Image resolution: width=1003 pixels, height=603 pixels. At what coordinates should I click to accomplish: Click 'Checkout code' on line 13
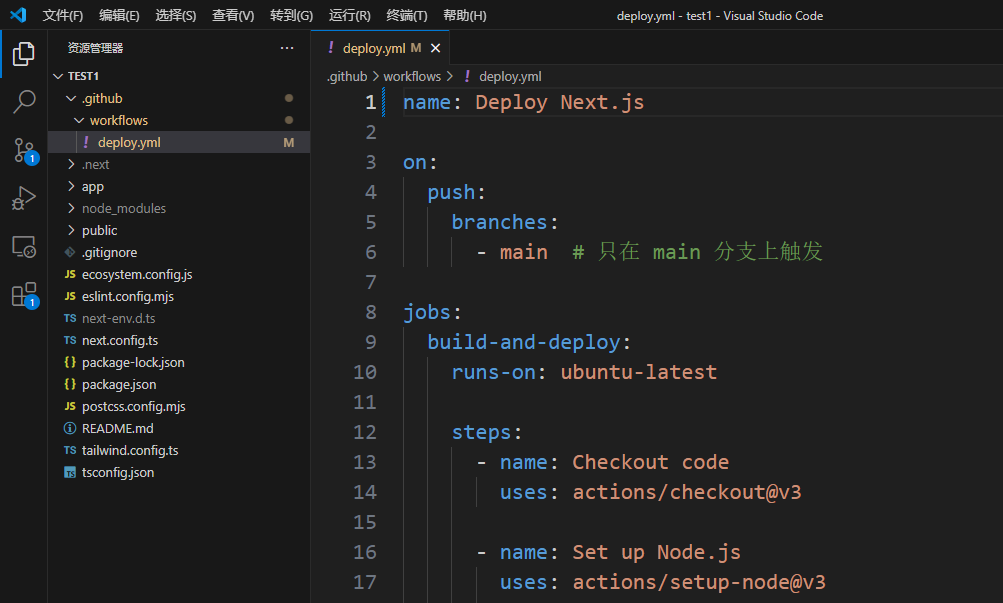click(651, 462)
